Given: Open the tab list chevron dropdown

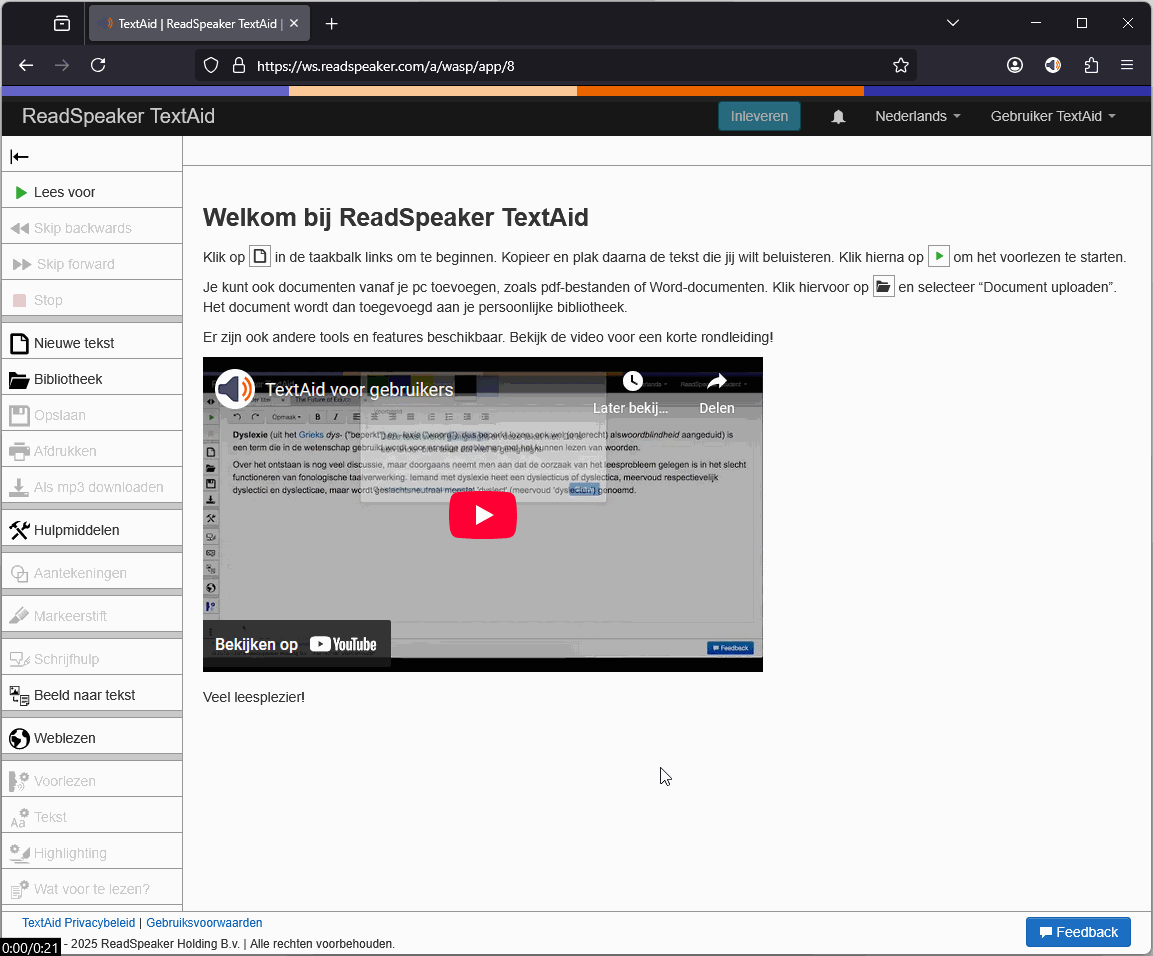Looking at the screenshot, I should pos(952,23).
